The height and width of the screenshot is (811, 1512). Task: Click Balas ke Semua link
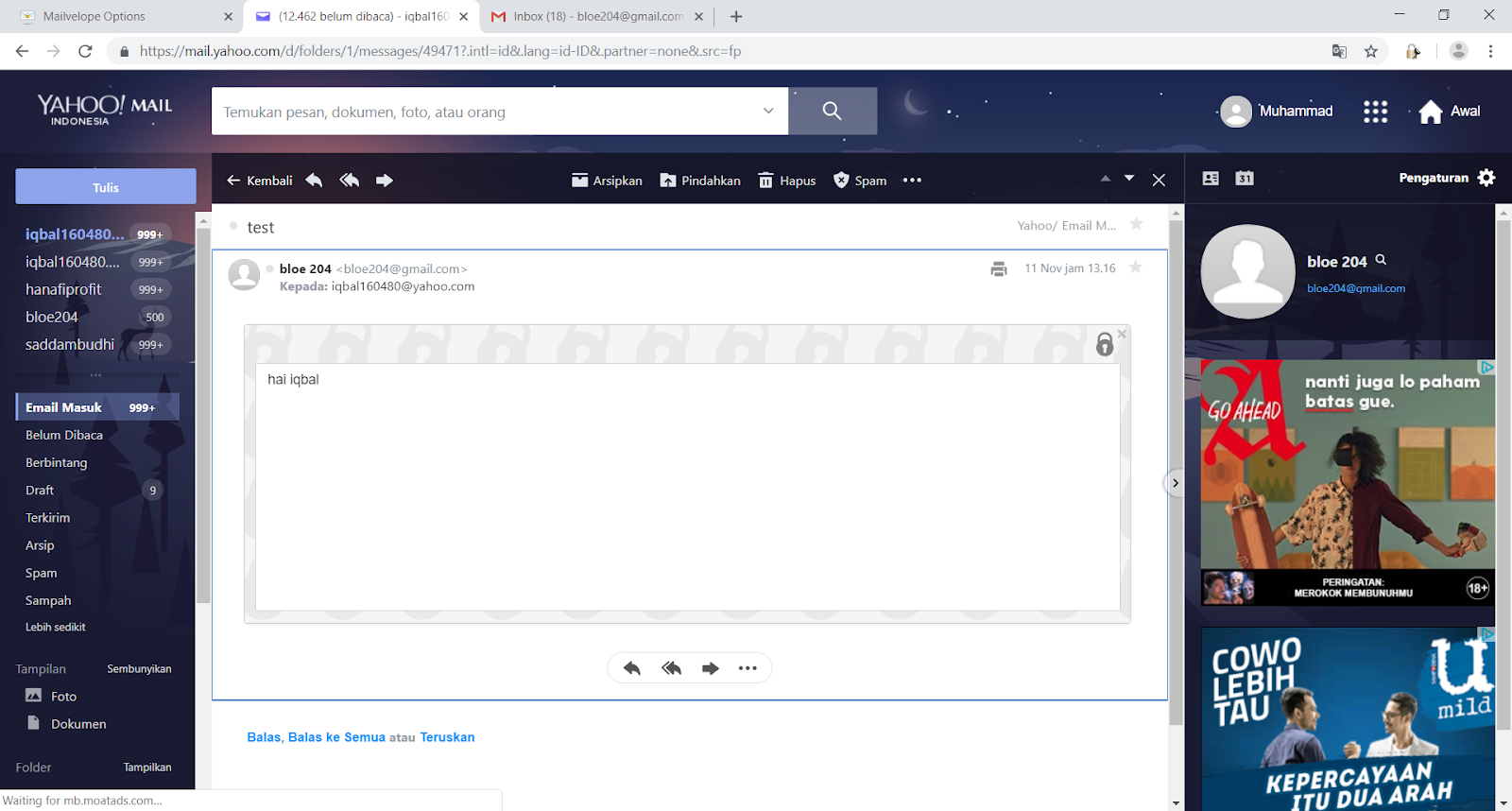[336, 737]
